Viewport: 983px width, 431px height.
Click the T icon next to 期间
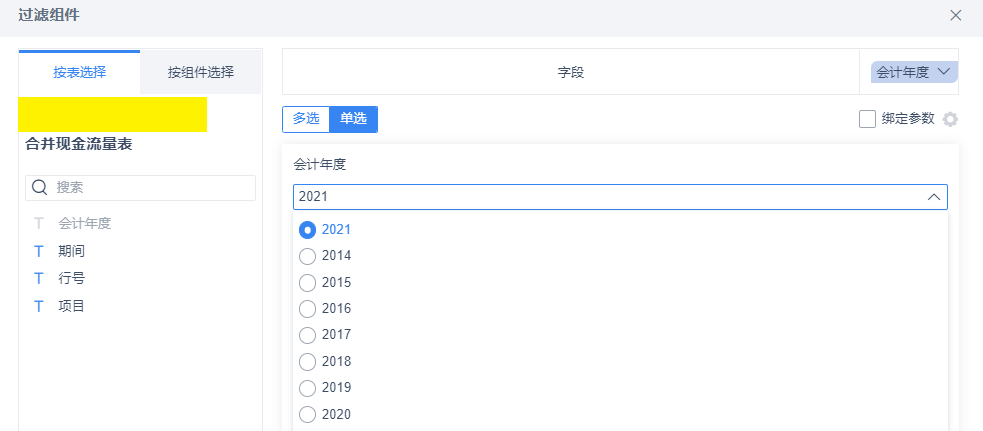[x=39, y=252]
